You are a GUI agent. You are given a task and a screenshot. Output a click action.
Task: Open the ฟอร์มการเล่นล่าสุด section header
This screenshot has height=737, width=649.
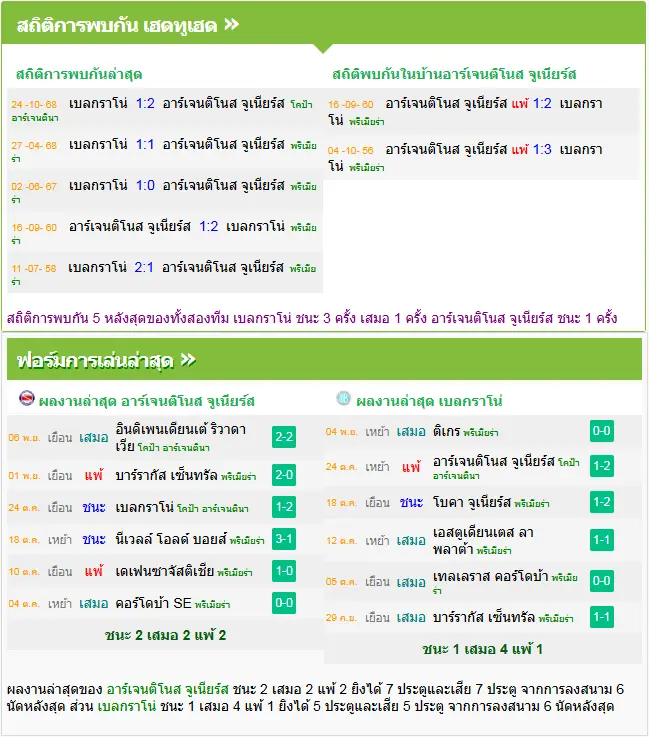(324, 359)
